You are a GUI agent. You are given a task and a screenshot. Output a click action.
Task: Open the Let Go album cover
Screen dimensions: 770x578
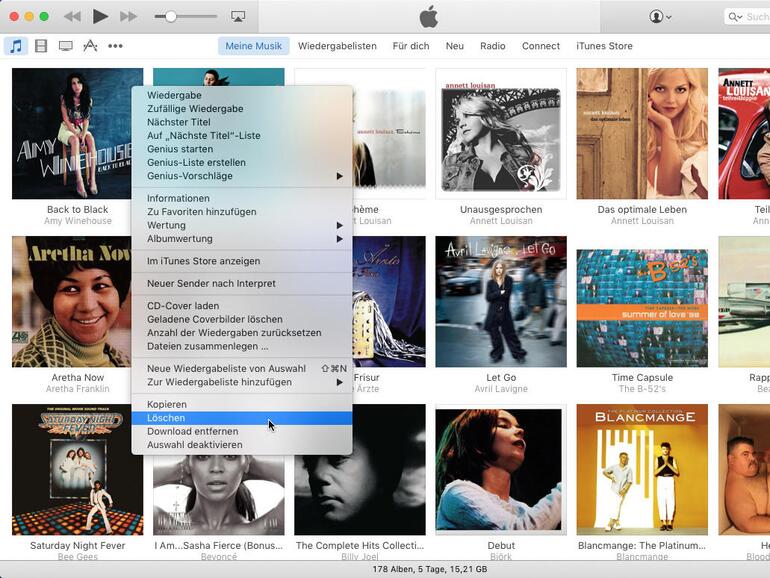point(501,302)
